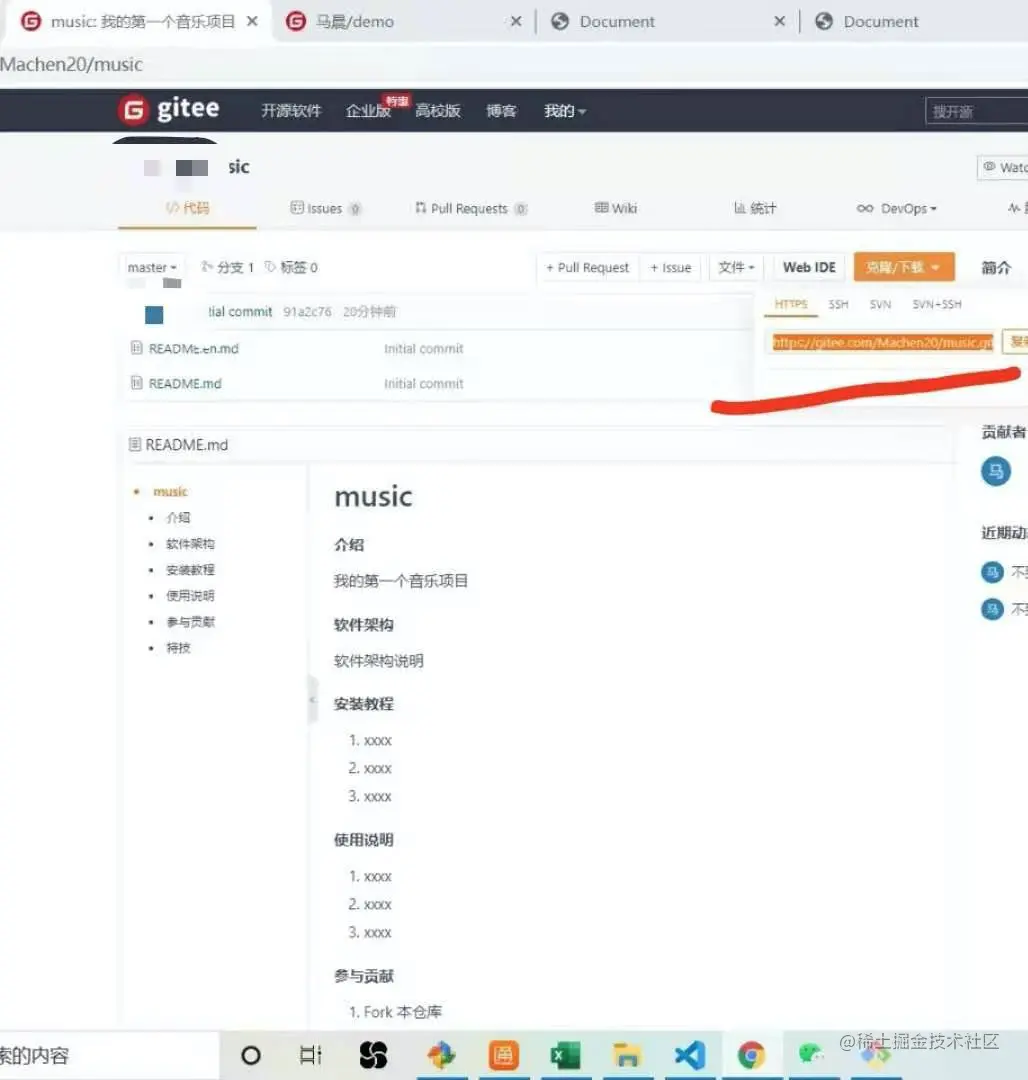Select the HTTPS clone tab
The width and height of the screenshot is (1028, 1080).
(x=790, y=304)
